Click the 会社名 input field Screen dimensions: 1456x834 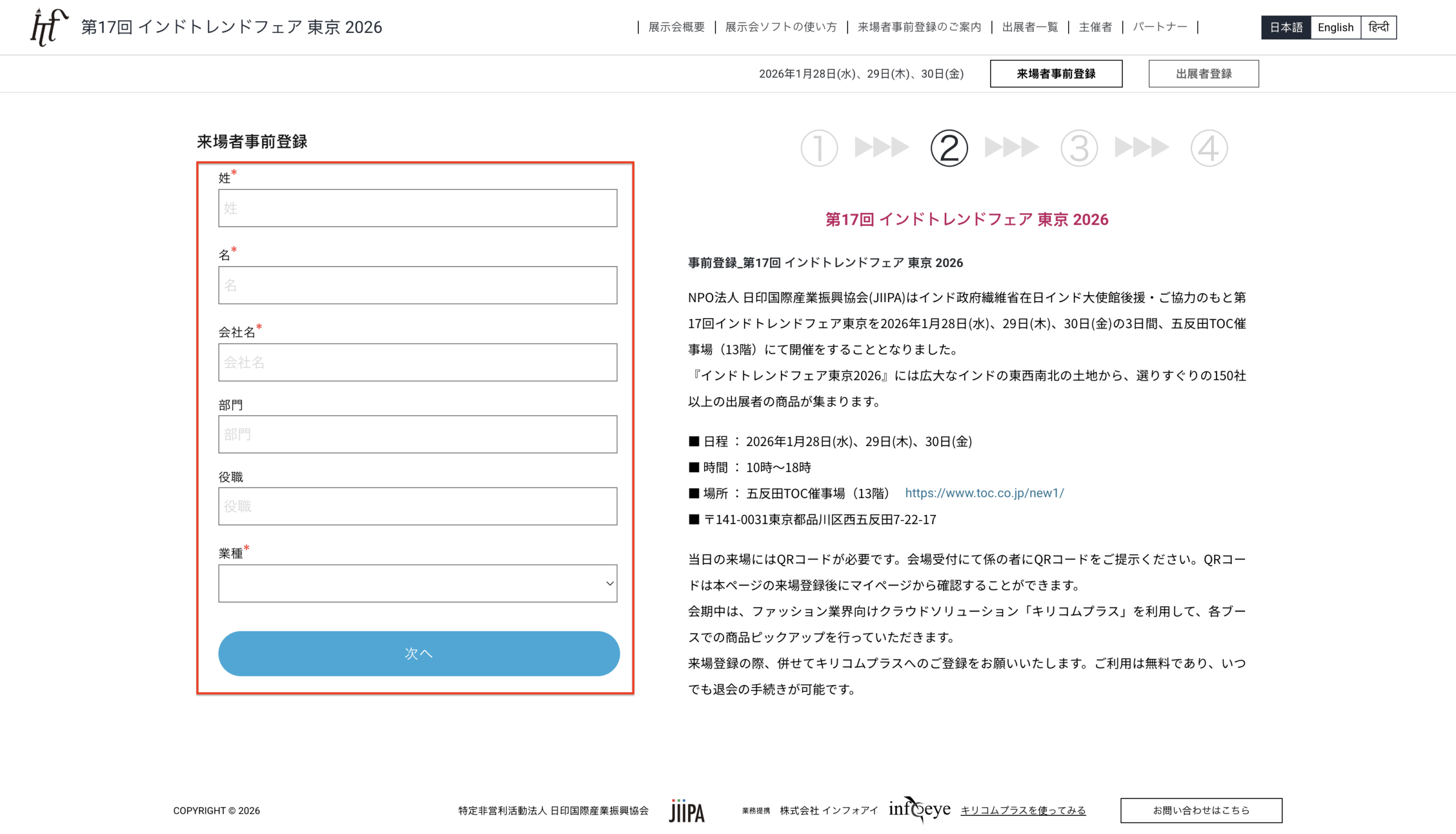(417, 362)
